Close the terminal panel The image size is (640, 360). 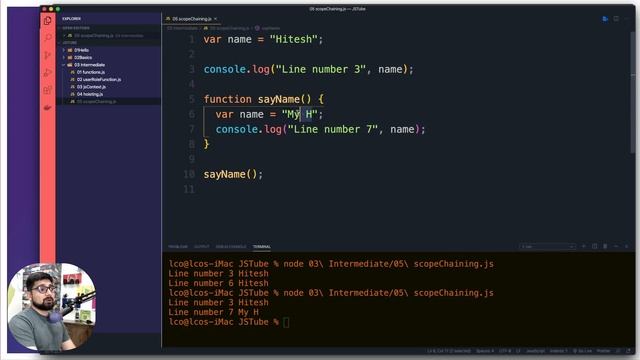[627, 246]
